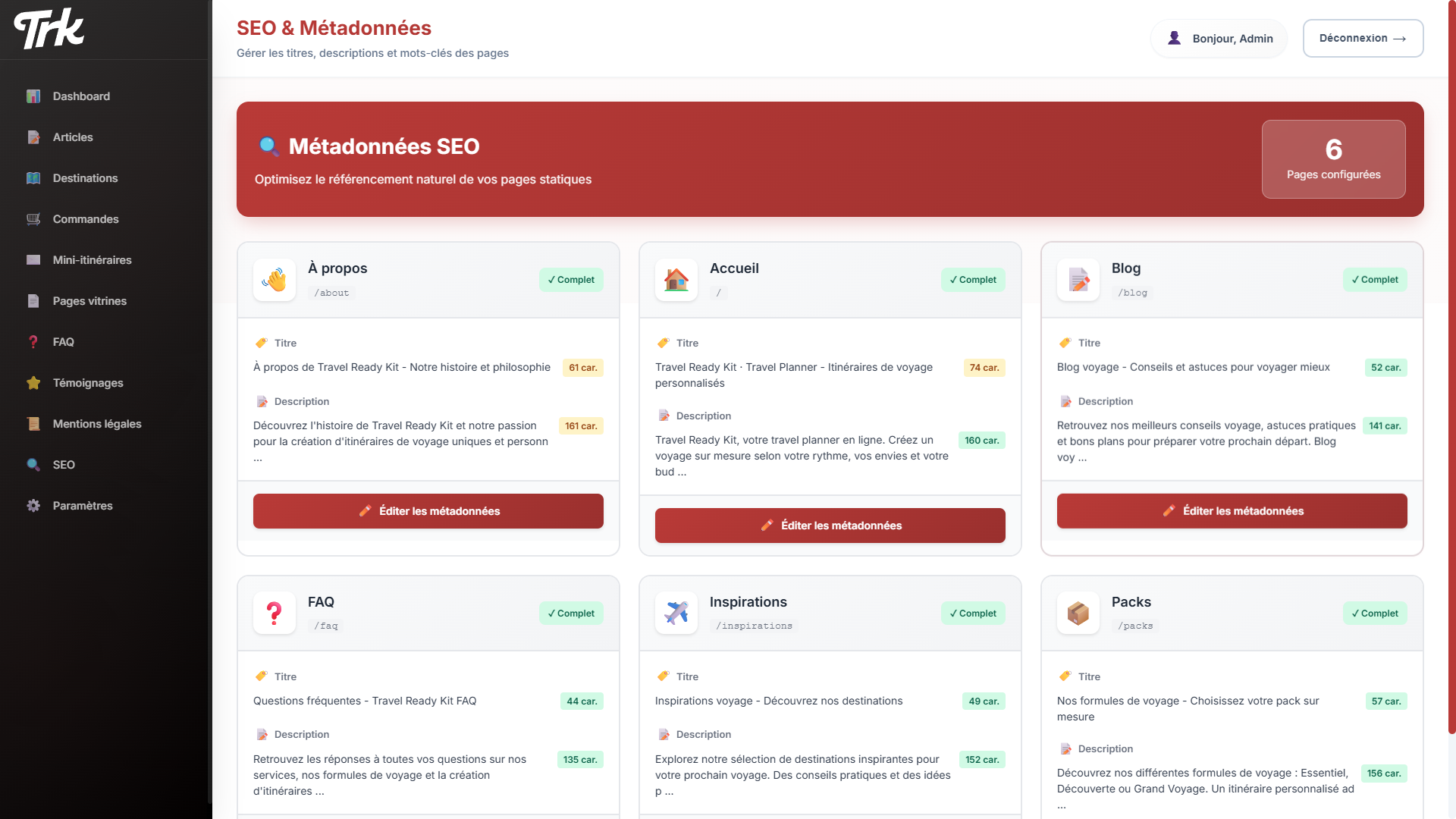1456x819 pixels.
Task: Click the title 'Questions fréquentes - Travel Ready Kit FAQ'
Action: (365, 701)
